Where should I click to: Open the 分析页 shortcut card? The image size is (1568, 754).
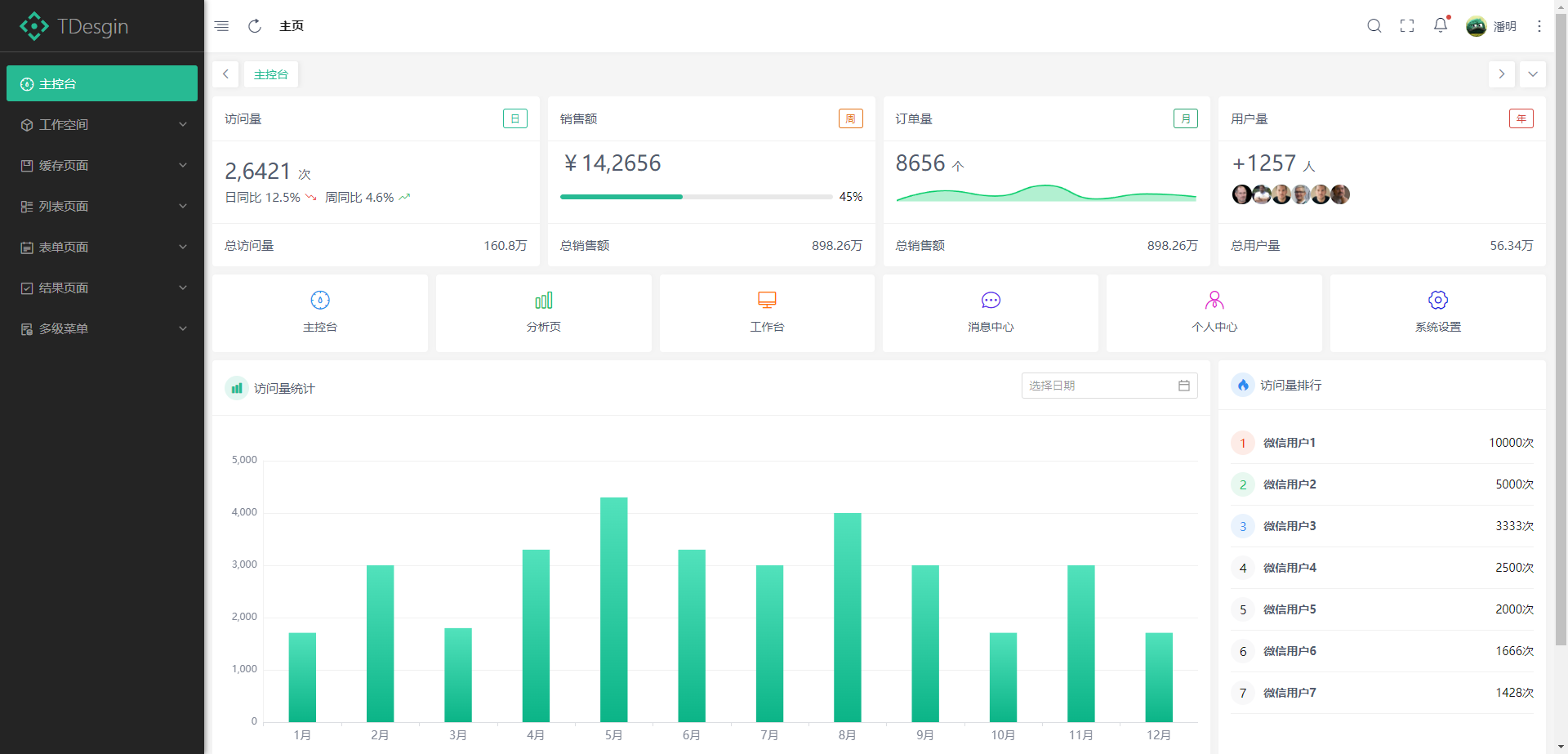click(543, 313)
